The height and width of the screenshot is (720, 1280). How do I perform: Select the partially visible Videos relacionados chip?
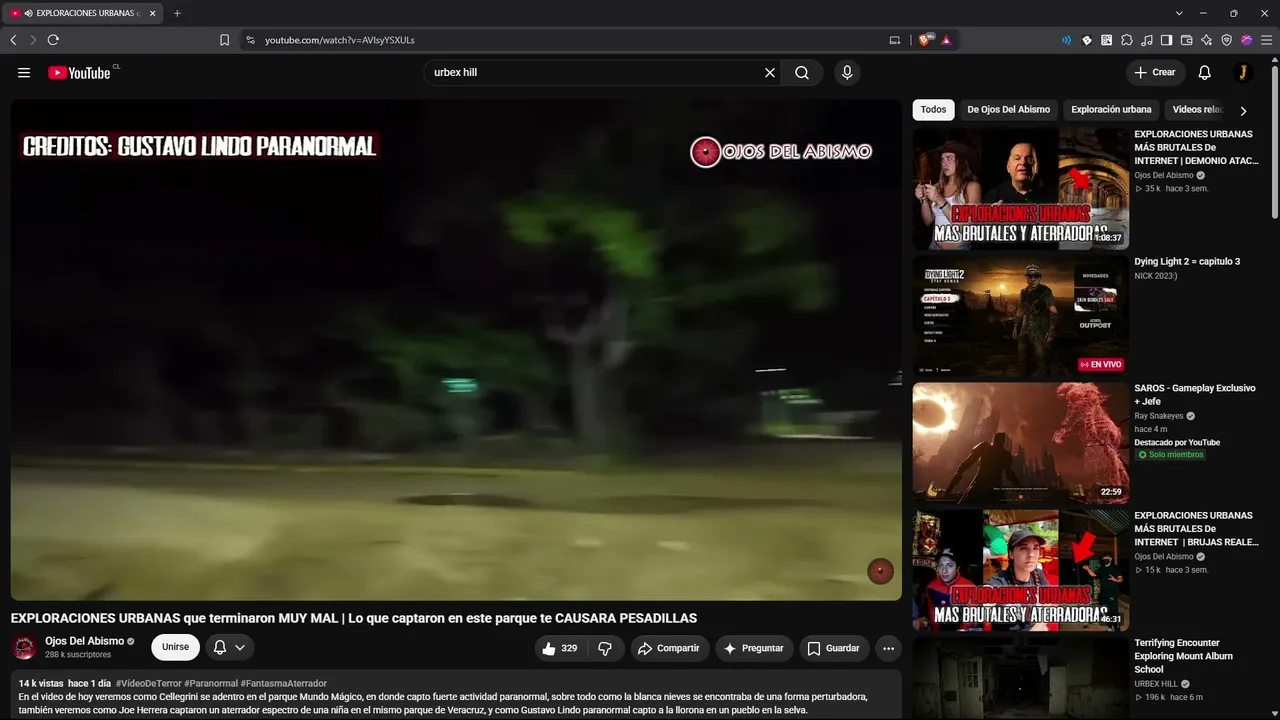coord(1197,110)
